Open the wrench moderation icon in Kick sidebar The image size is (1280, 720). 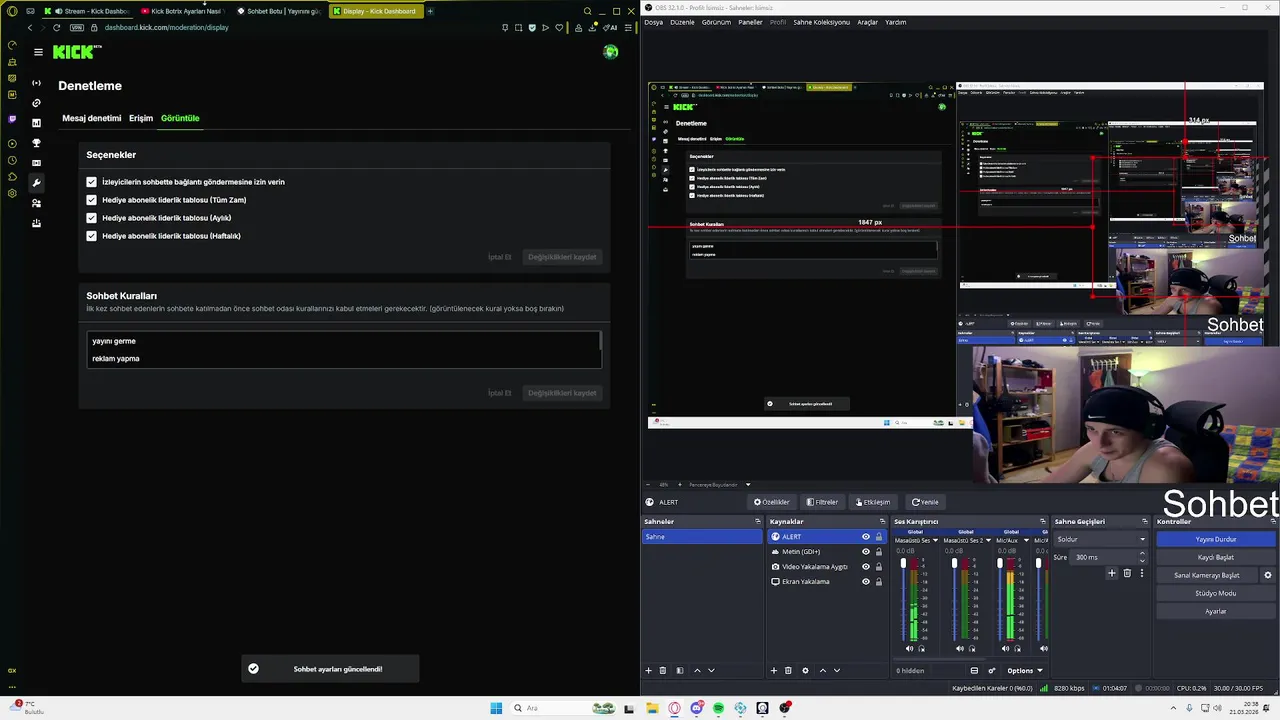pyautogui.click(x=37, y=183)
